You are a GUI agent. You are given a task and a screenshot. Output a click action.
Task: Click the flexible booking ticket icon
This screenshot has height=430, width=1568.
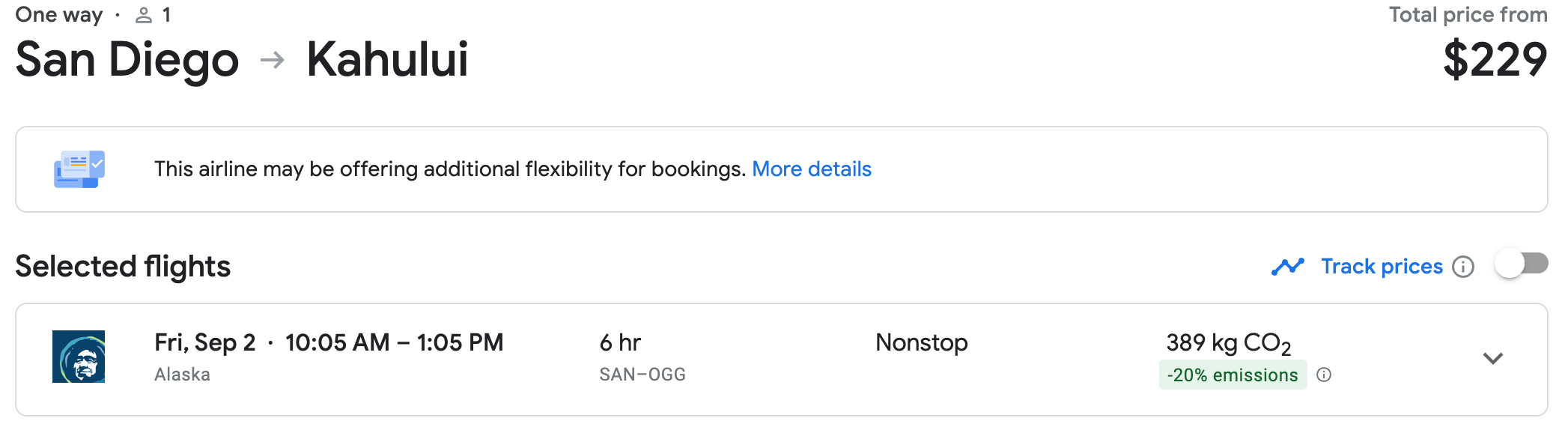(x=79, y=169)
